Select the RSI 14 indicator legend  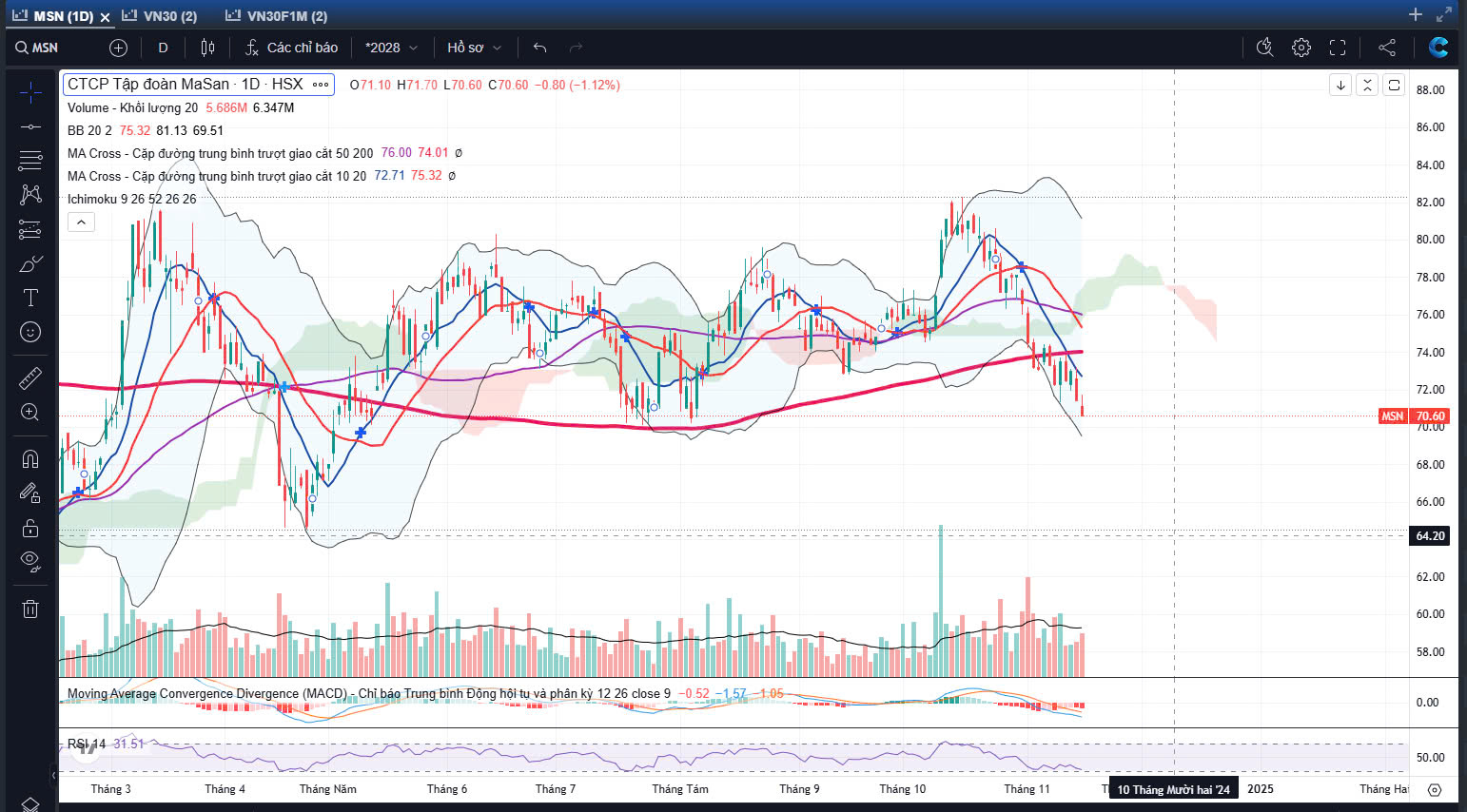(87, 744)
